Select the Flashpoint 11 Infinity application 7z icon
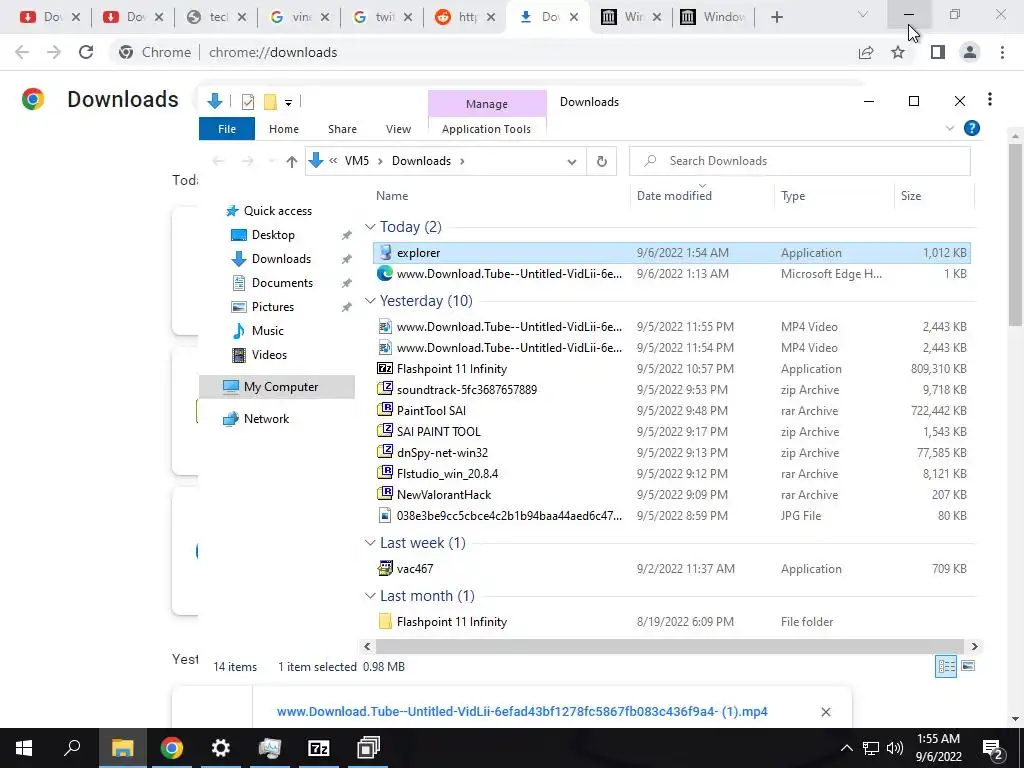Viewport: 1024px width, 768px height. (385, 368)
